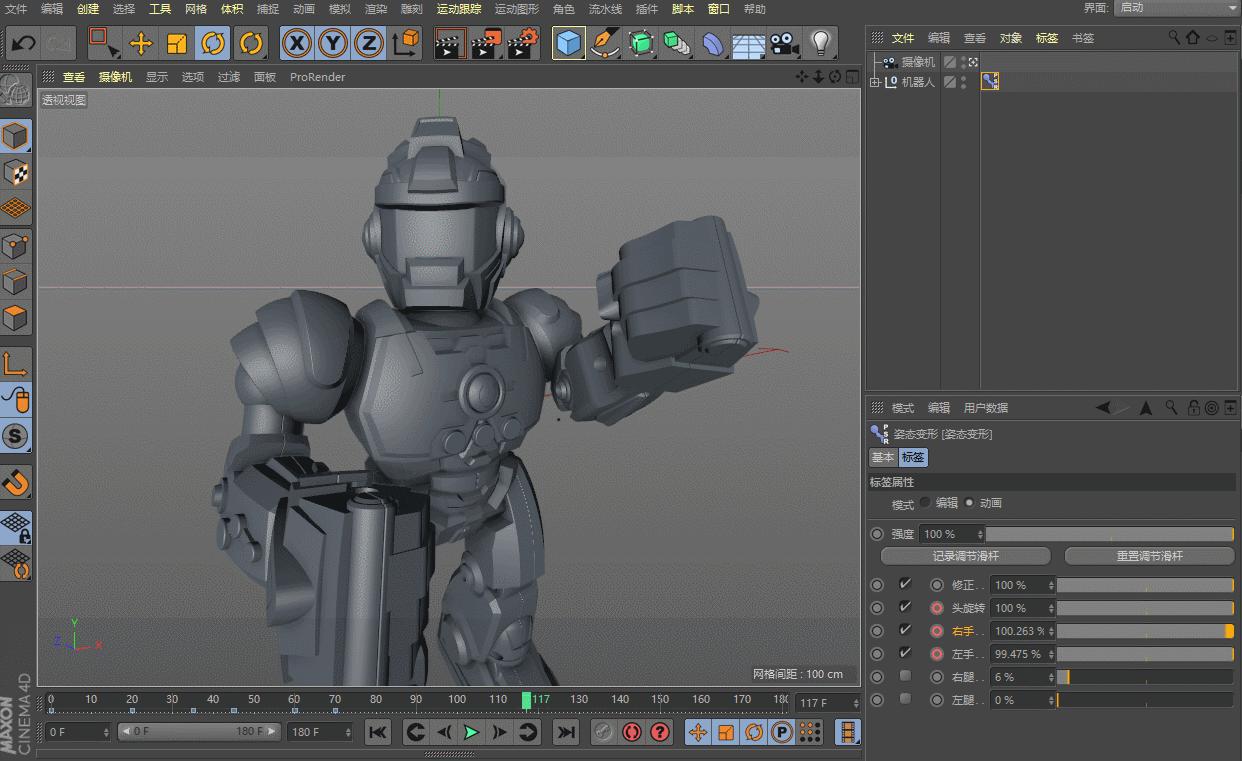
Task: Expand the 机器人 object hierarchy
Action: (x=874, y=81)
